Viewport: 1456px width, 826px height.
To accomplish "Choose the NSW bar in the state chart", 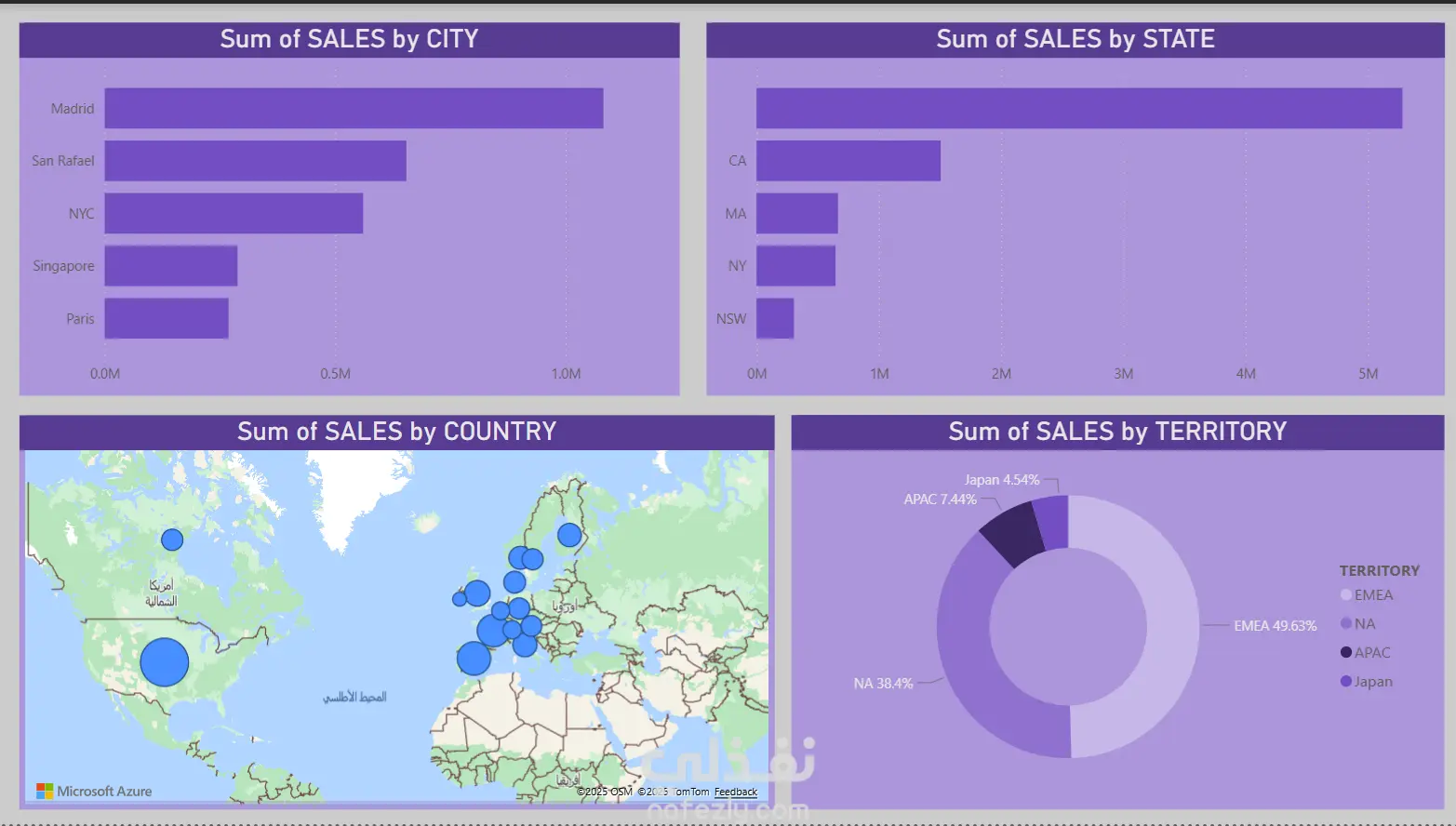I will pyautogui.click(x=775, y=318).
